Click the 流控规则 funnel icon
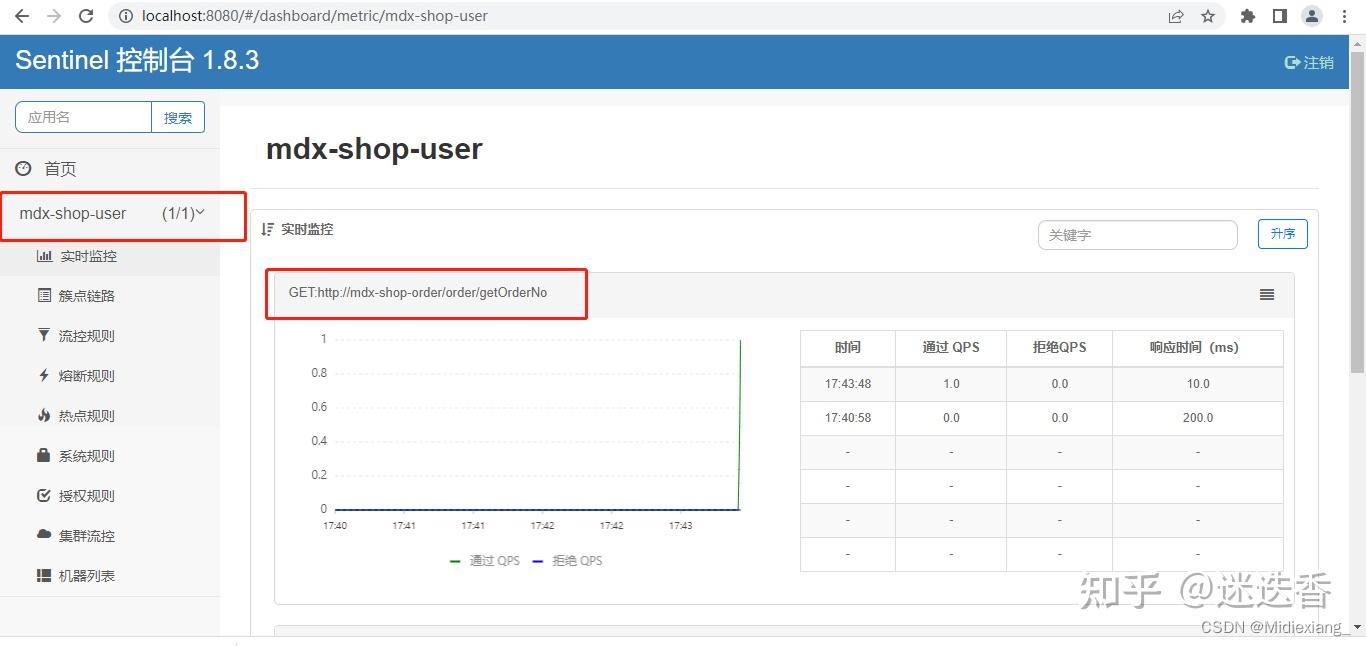The width and height of the screenshot is (1366, 646). tap(42, 335)
